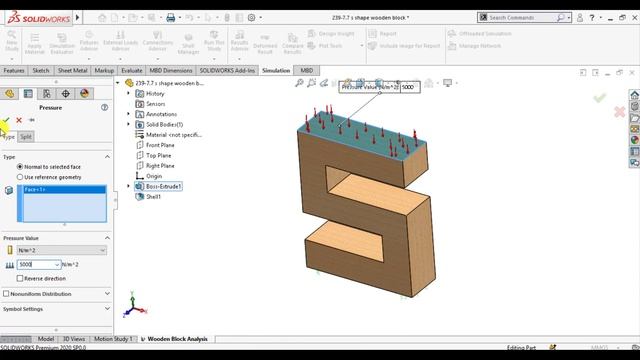Viewport: 640px width, 360px height.
Task: Expand the Boss-Extrude1 feature node
Action: [x=129, y=186]
